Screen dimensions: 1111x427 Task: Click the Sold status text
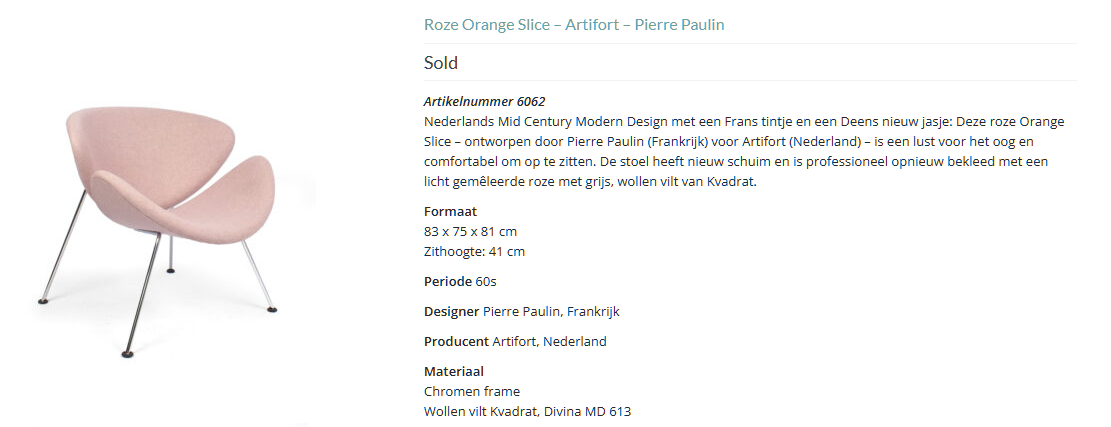tap(441, 63)
